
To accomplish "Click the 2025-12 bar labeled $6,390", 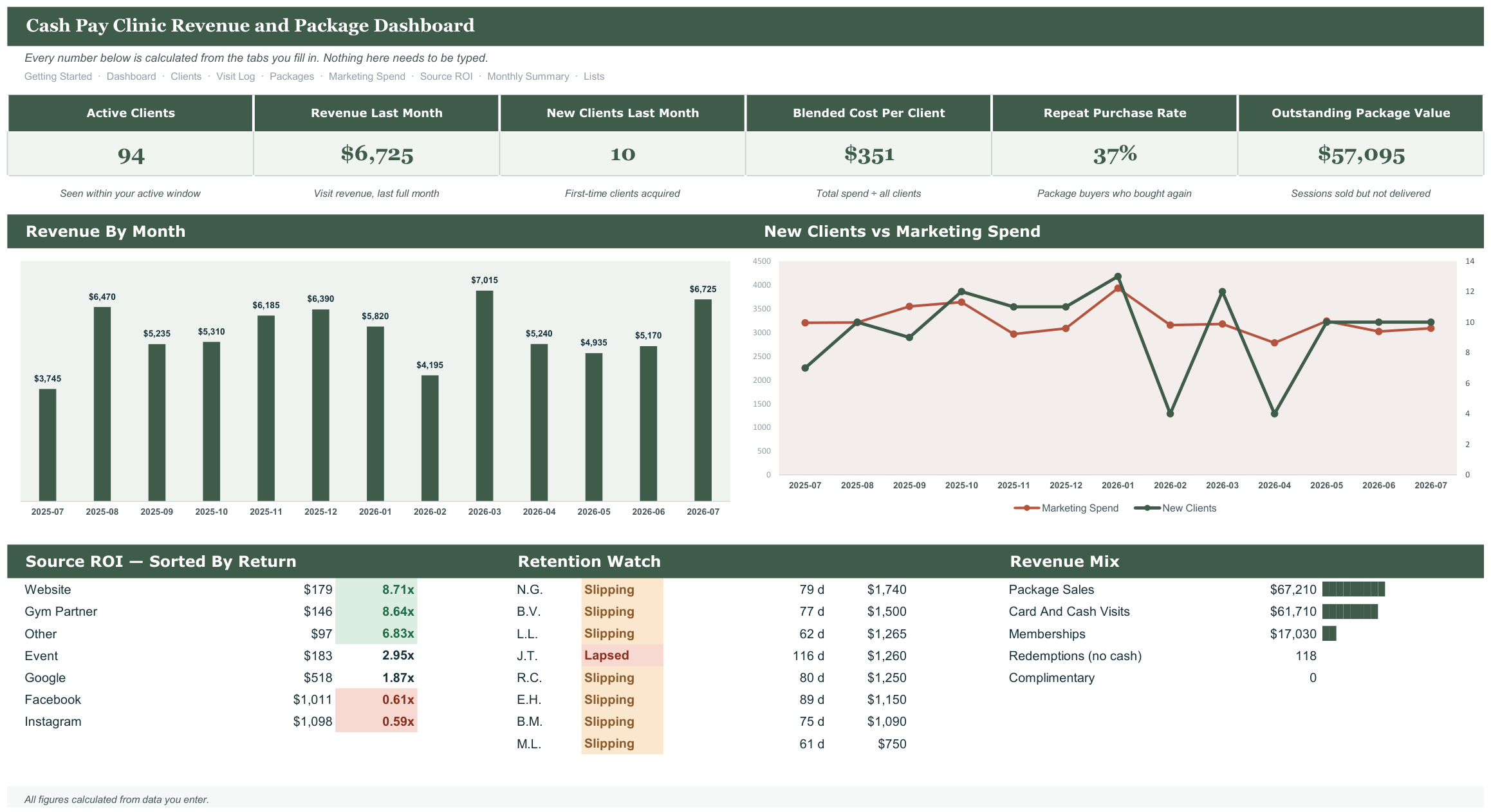I will coord(320,405).
